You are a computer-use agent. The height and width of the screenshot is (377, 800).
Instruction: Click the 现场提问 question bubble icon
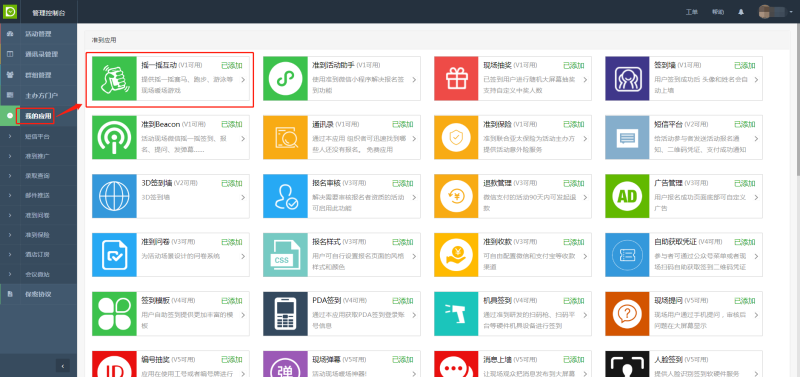(x=627, y=314)
